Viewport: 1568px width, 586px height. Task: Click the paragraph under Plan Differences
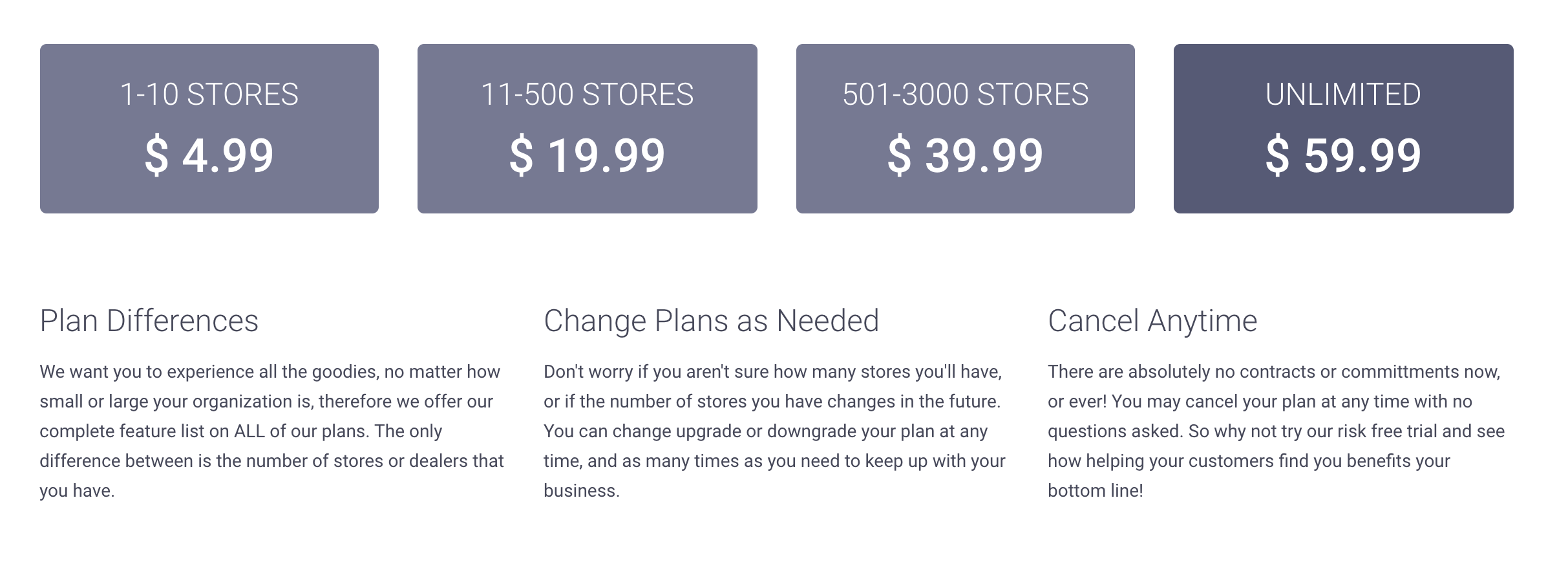click(272, 431)
